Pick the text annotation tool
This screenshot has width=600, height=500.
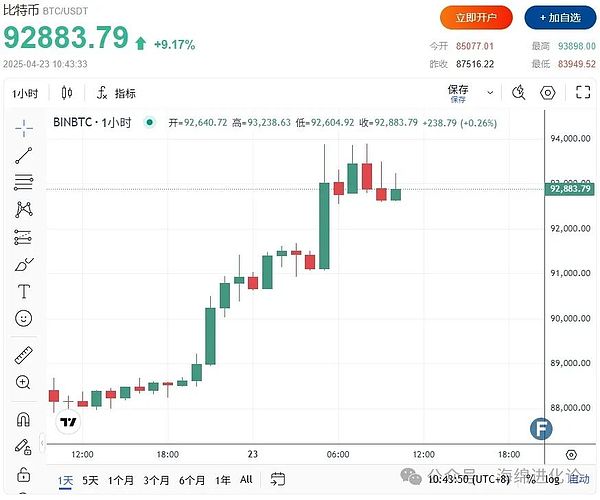(x=24, y=292)
